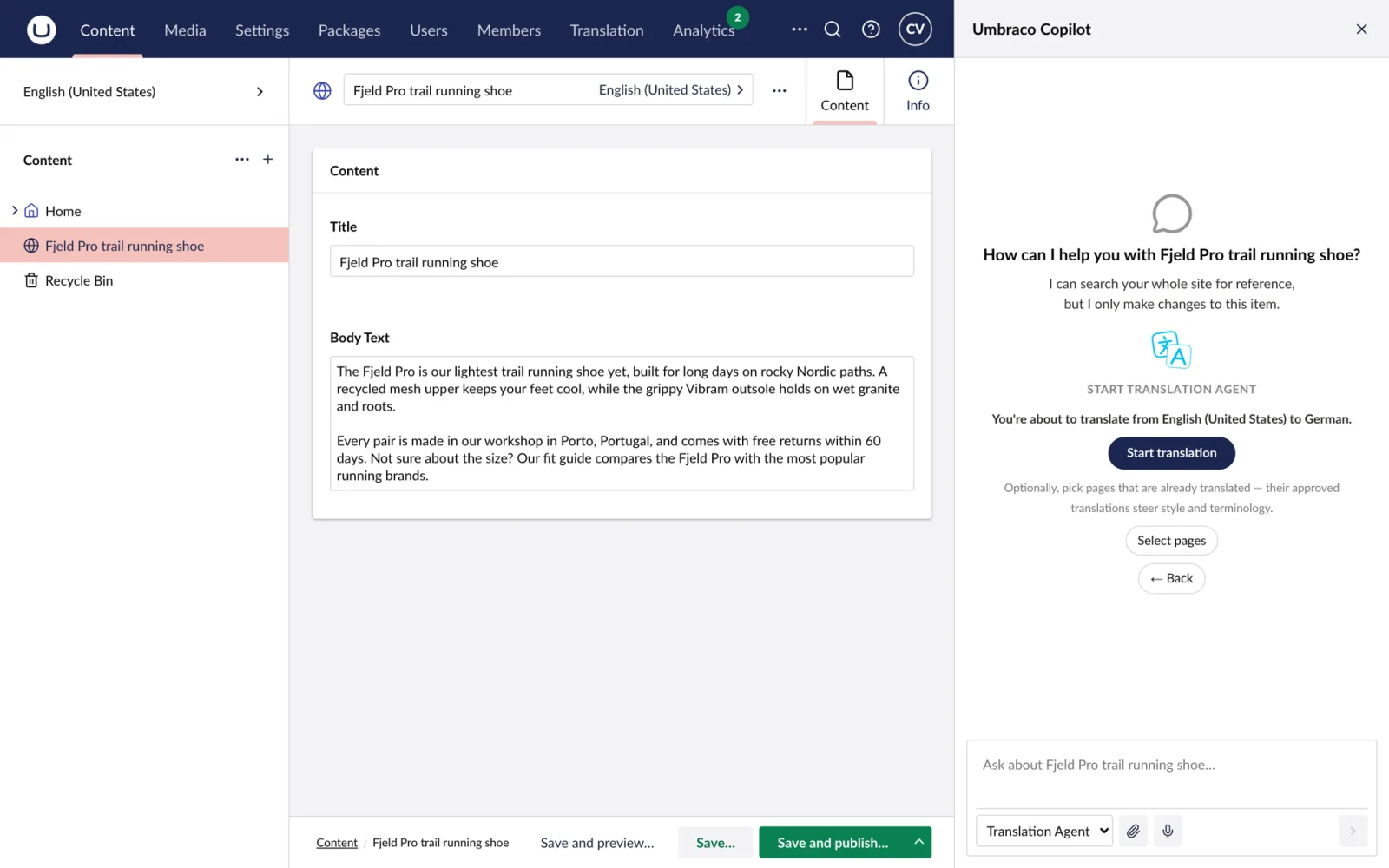
Task: Click the send message arrow button
Action: click(x=1353, y=831)
